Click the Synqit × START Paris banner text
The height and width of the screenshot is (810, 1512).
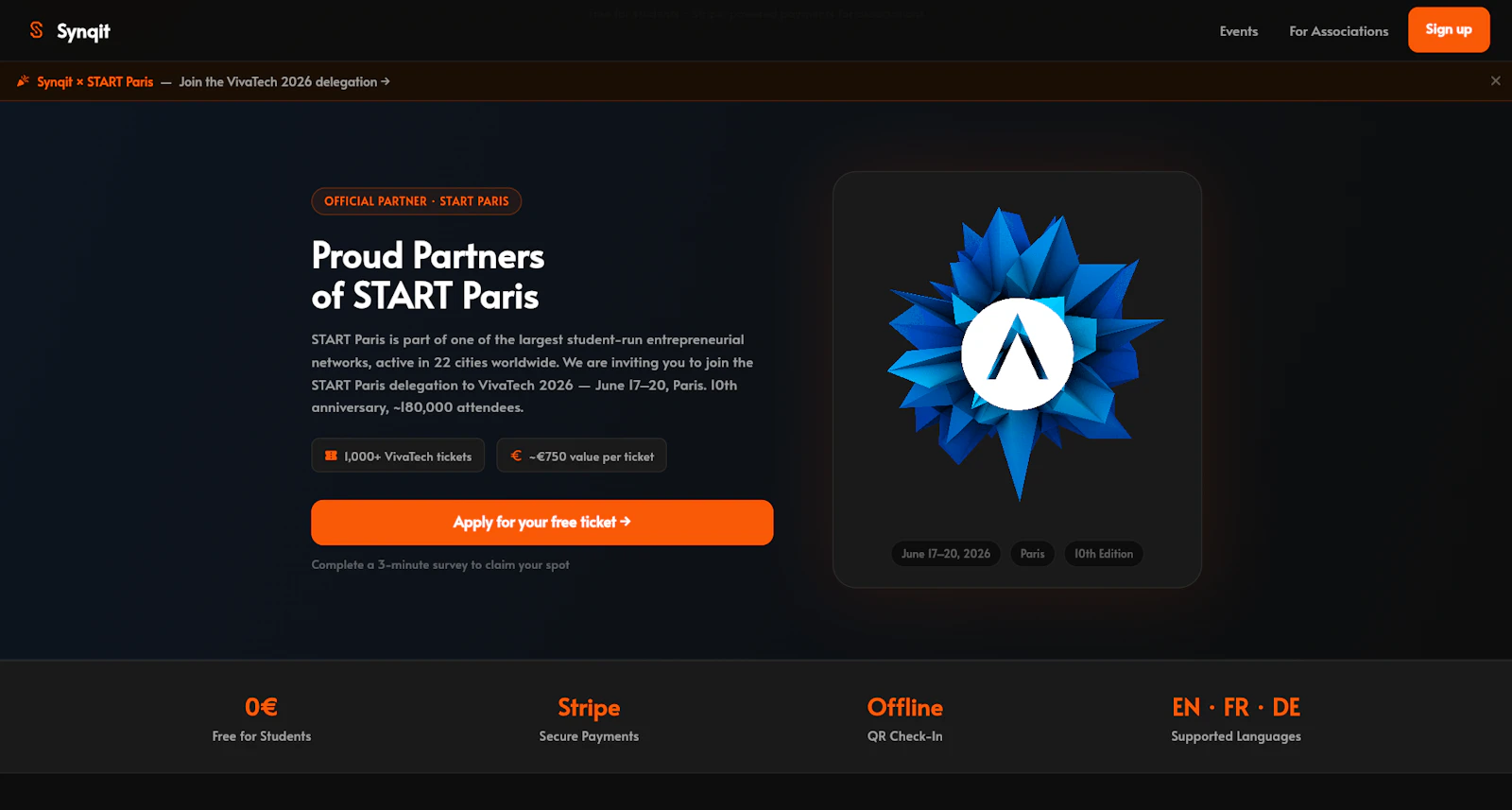94,82
